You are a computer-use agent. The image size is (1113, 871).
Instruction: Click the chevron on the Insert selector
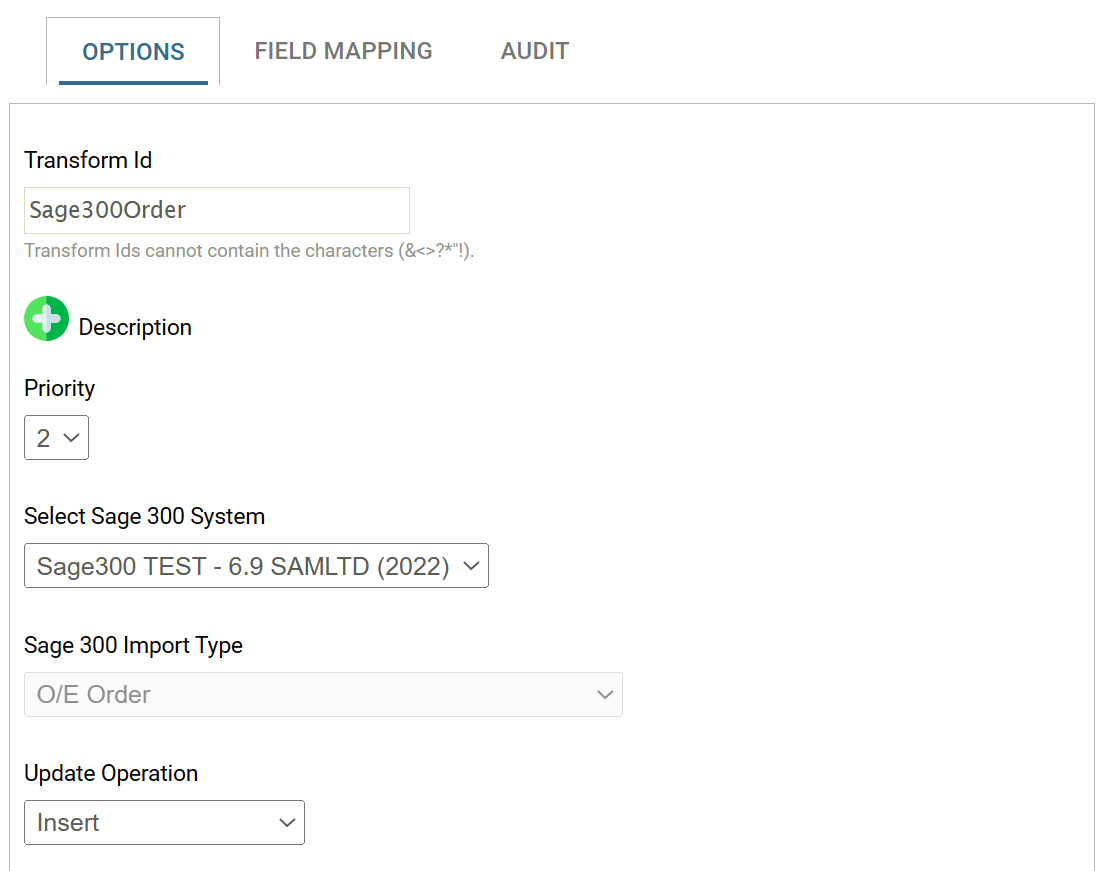coord(287,822)
